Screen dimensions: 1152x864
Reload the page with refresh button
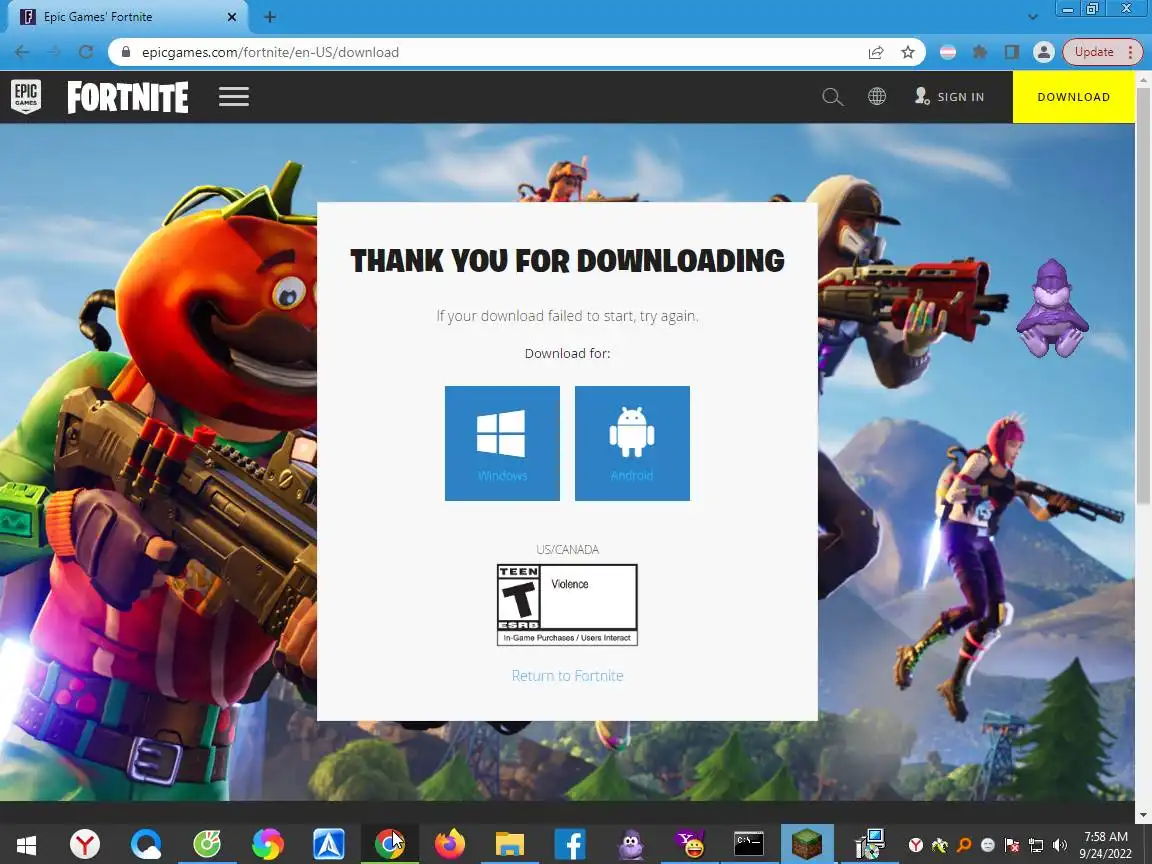click(x=86, y=52)
